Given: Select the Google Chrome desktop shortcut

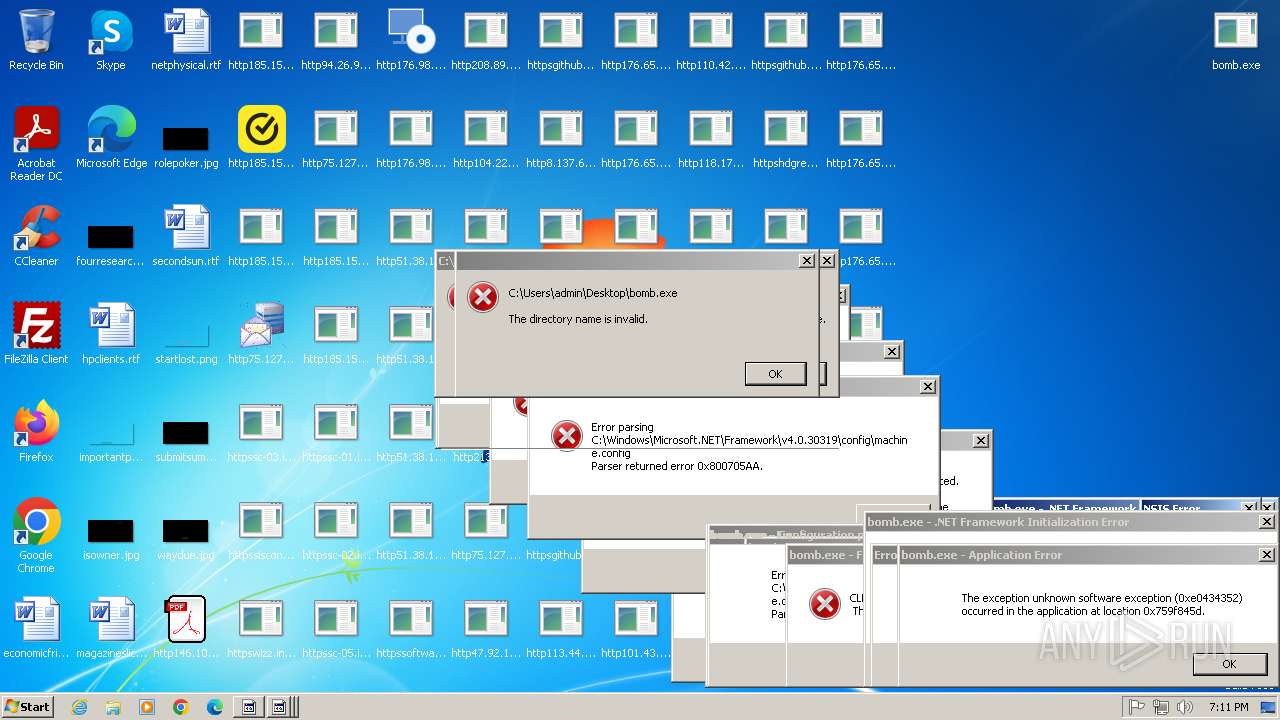Looking at the screenshot, I should pos(36,536).
